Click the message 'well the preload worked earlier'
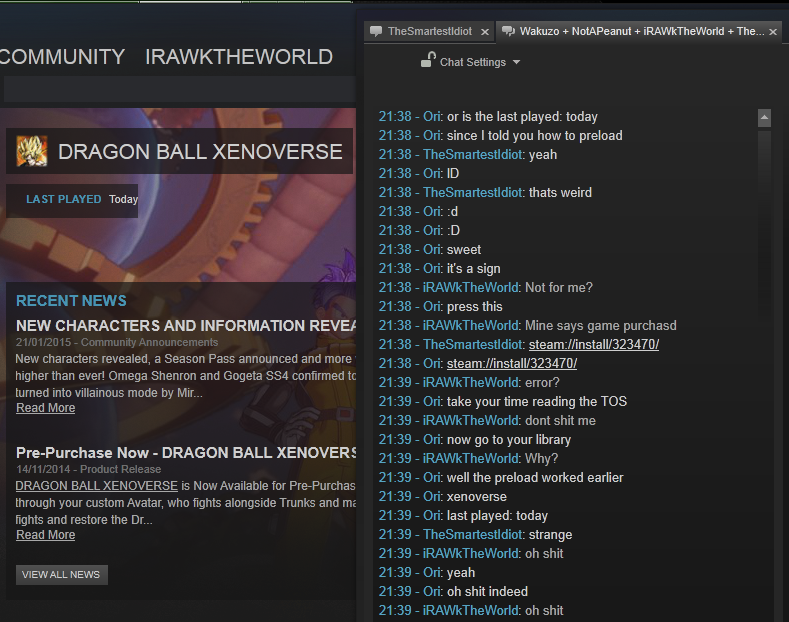This screenshot has height=622, width=789. click(x=535, y=477)
